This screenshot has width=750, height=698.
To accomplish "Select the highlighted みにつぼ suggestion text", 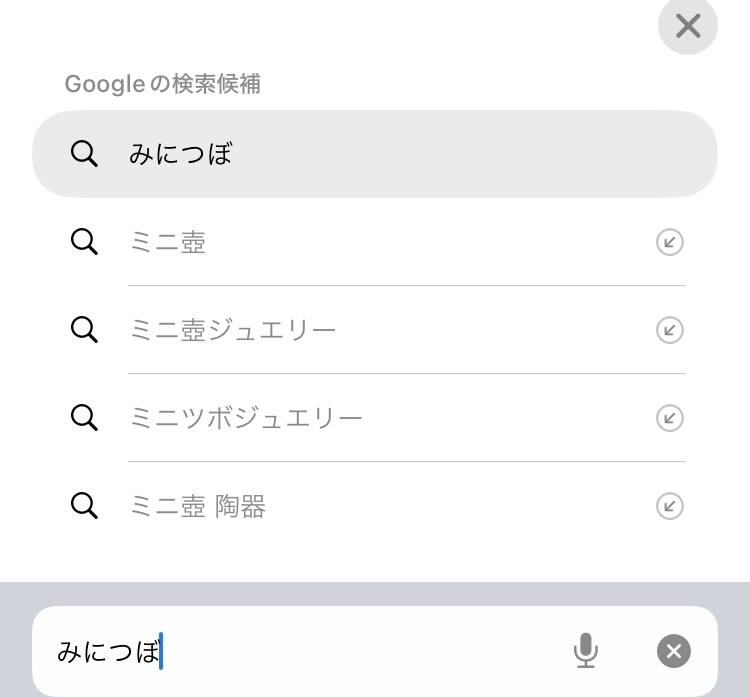I will 181,154.
